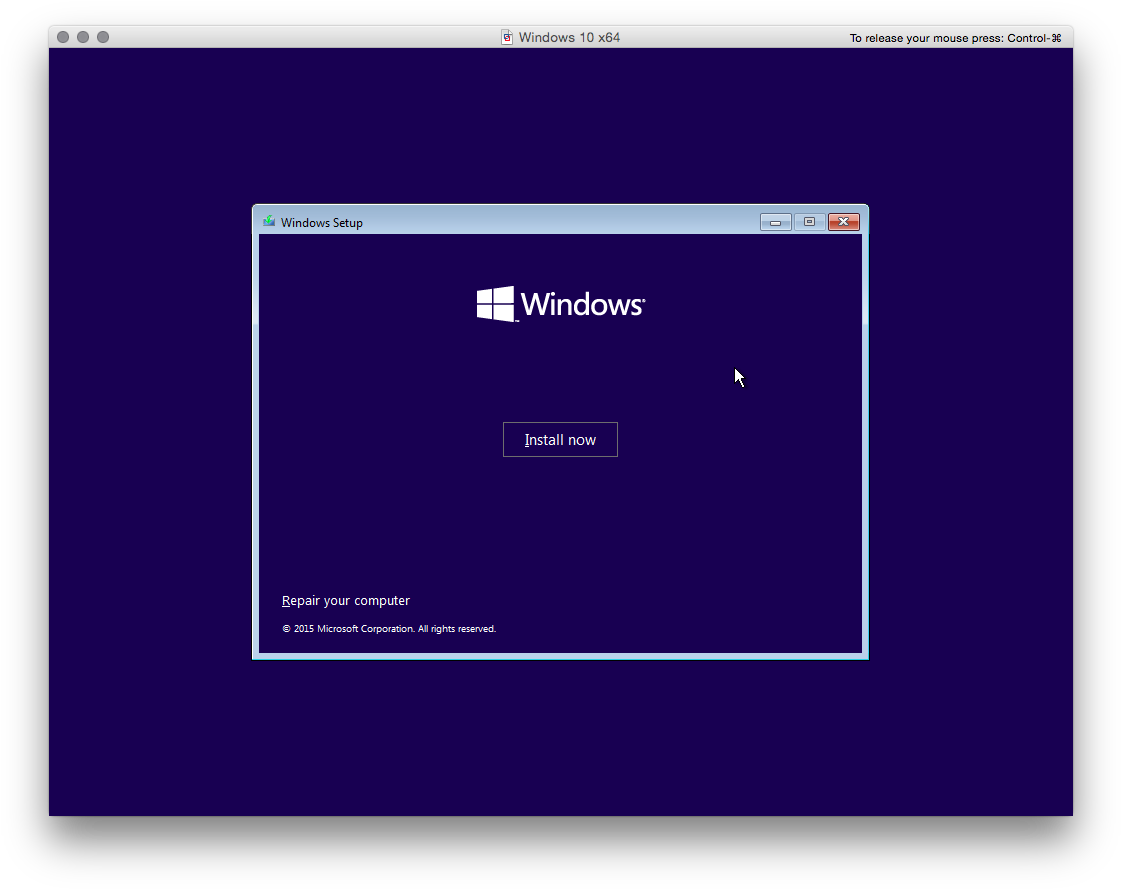Click the underlined R in Repair your computer
This screenshot has width=1121, height=889.
click(287, 600)
